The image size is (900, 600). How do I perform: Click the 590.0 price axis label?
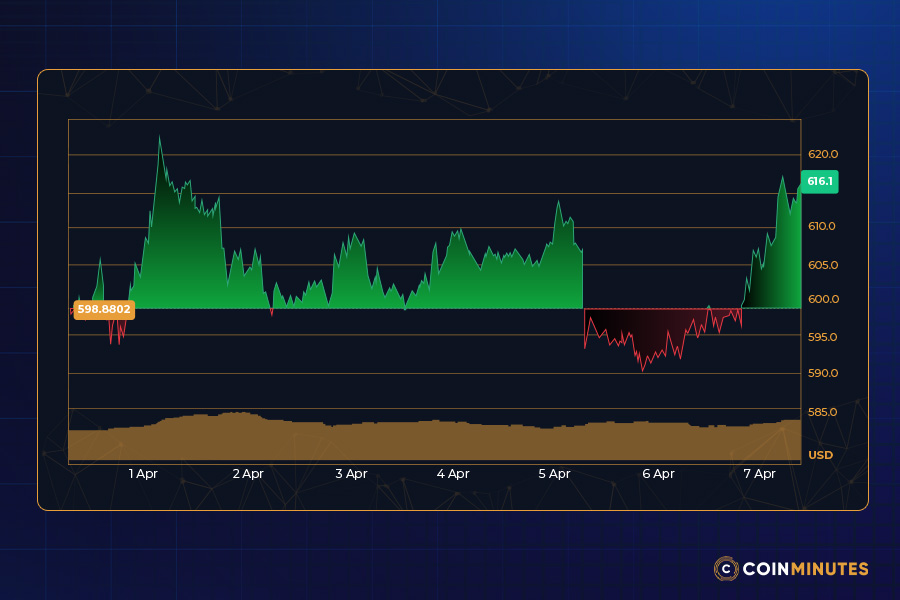point(822,373)
